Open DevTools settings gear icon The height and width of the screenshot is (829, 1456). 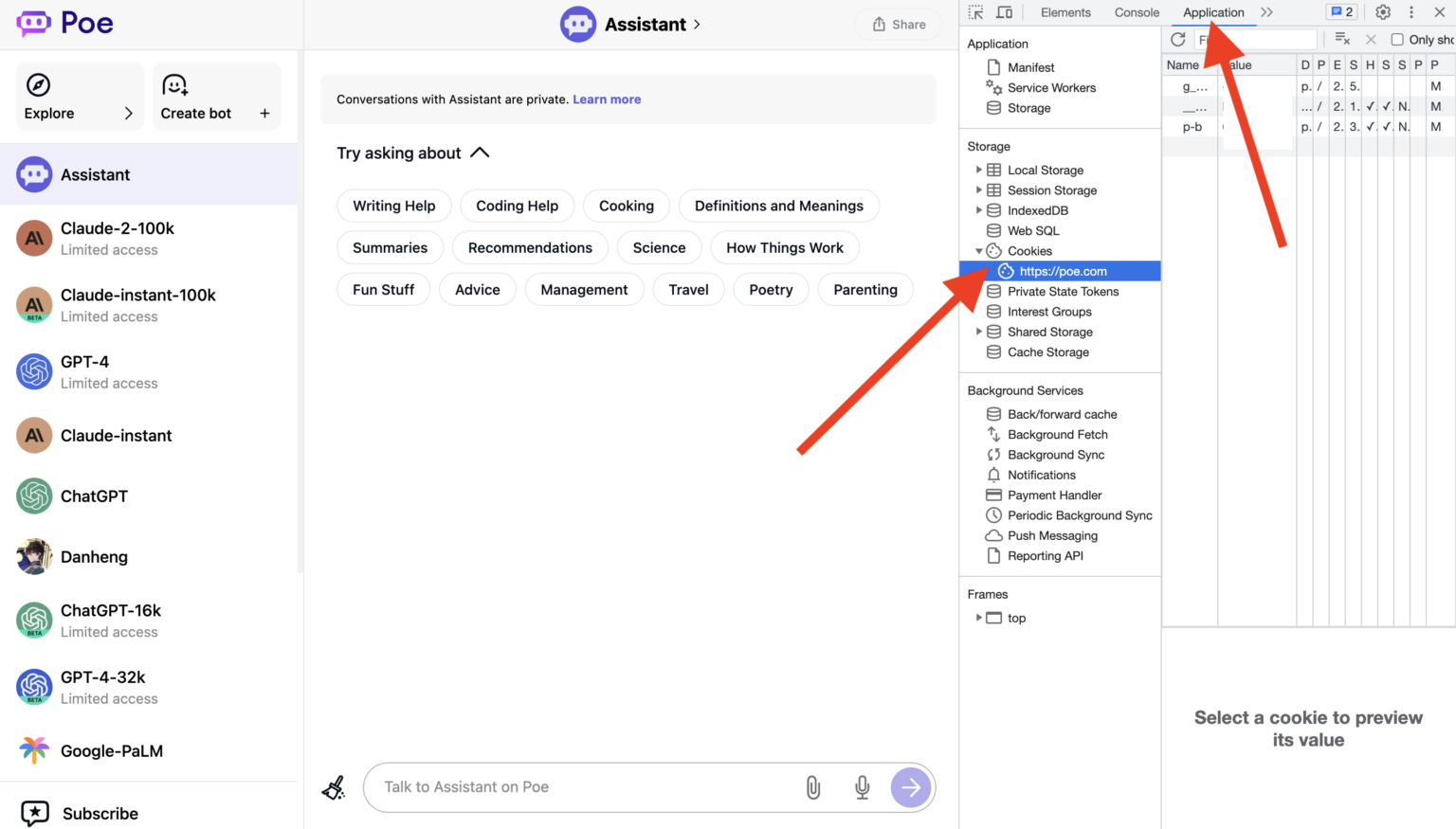coord(1383,12)
